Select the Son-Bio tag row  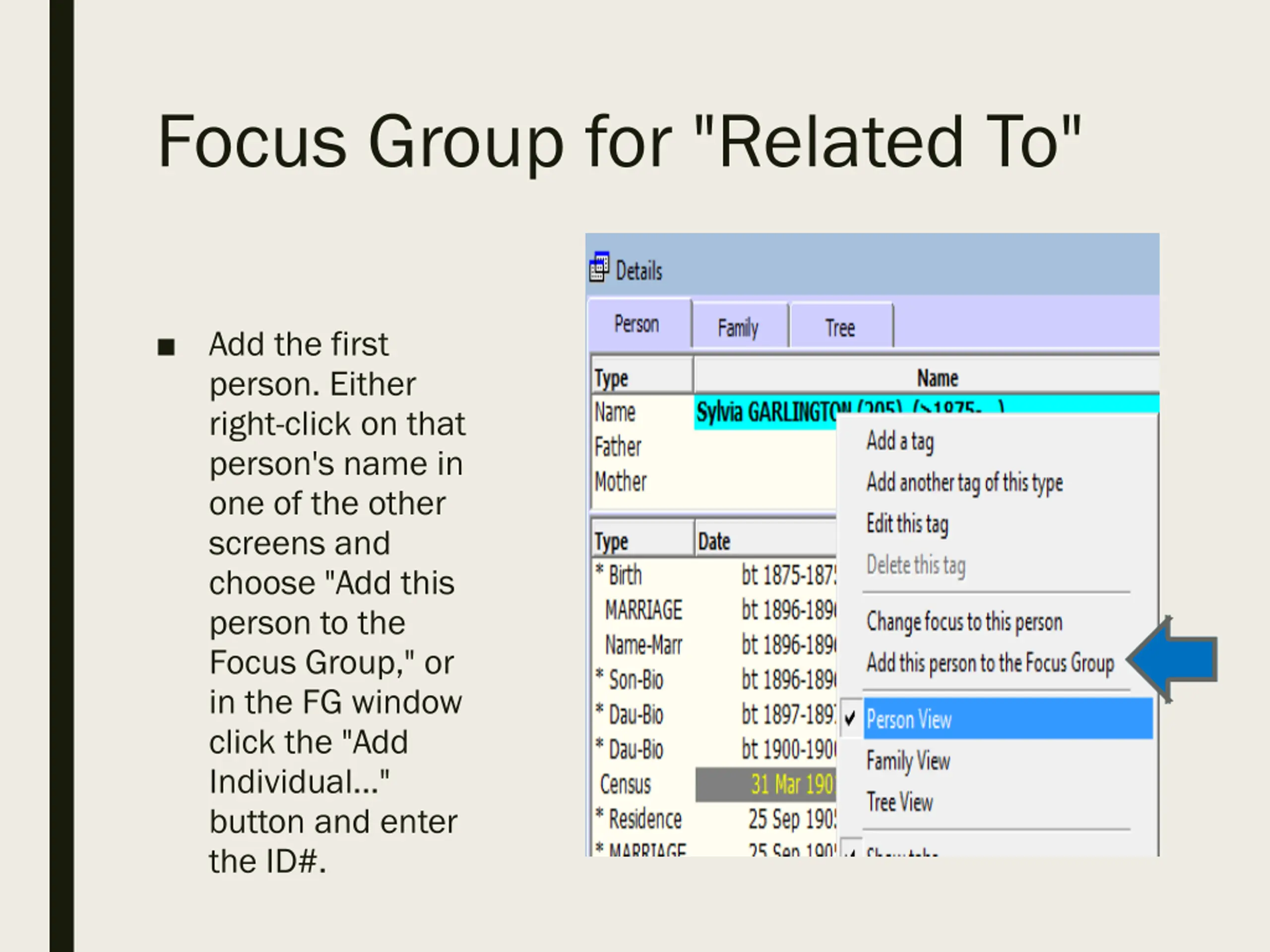point(635,680)
